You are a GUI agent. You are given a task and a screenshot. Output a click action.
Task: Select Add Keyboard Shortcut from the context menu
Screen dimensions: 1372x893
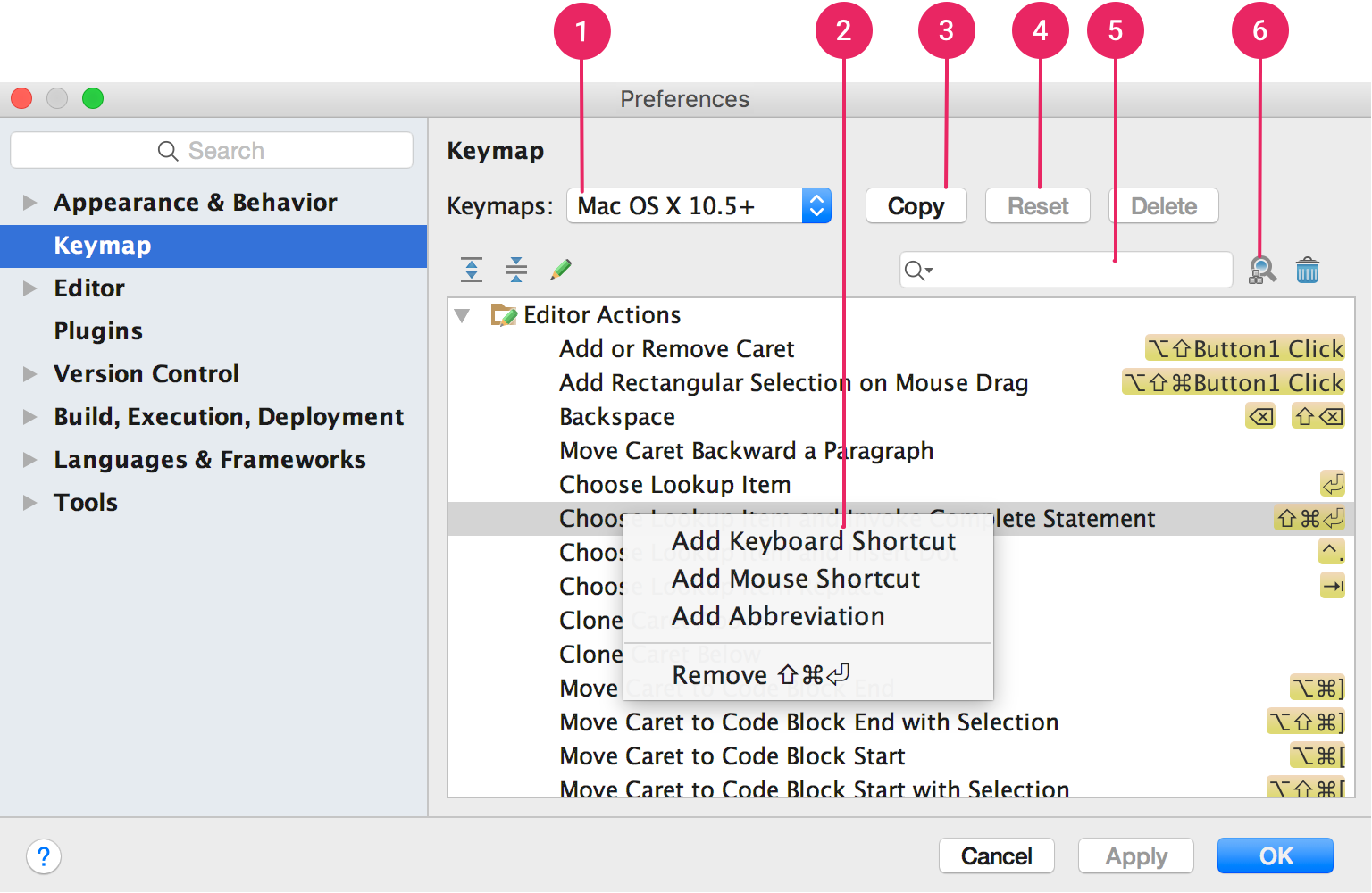[x=813, y=541]
